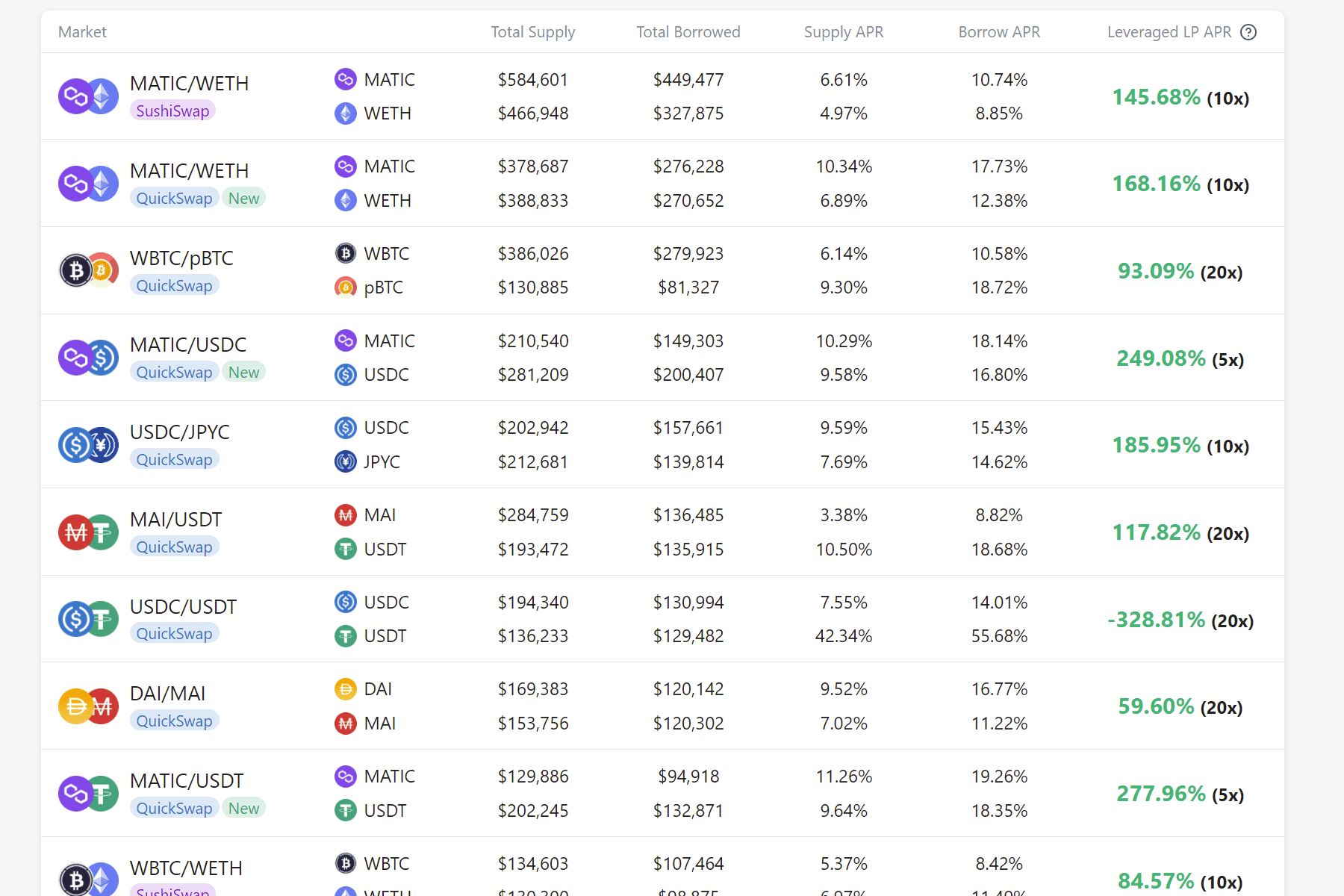Click the WETH token icon in the SushiSwap MATIC/WETH row
The width and height of the screenshot is (1344, 896).
click(x=346, y=113)
